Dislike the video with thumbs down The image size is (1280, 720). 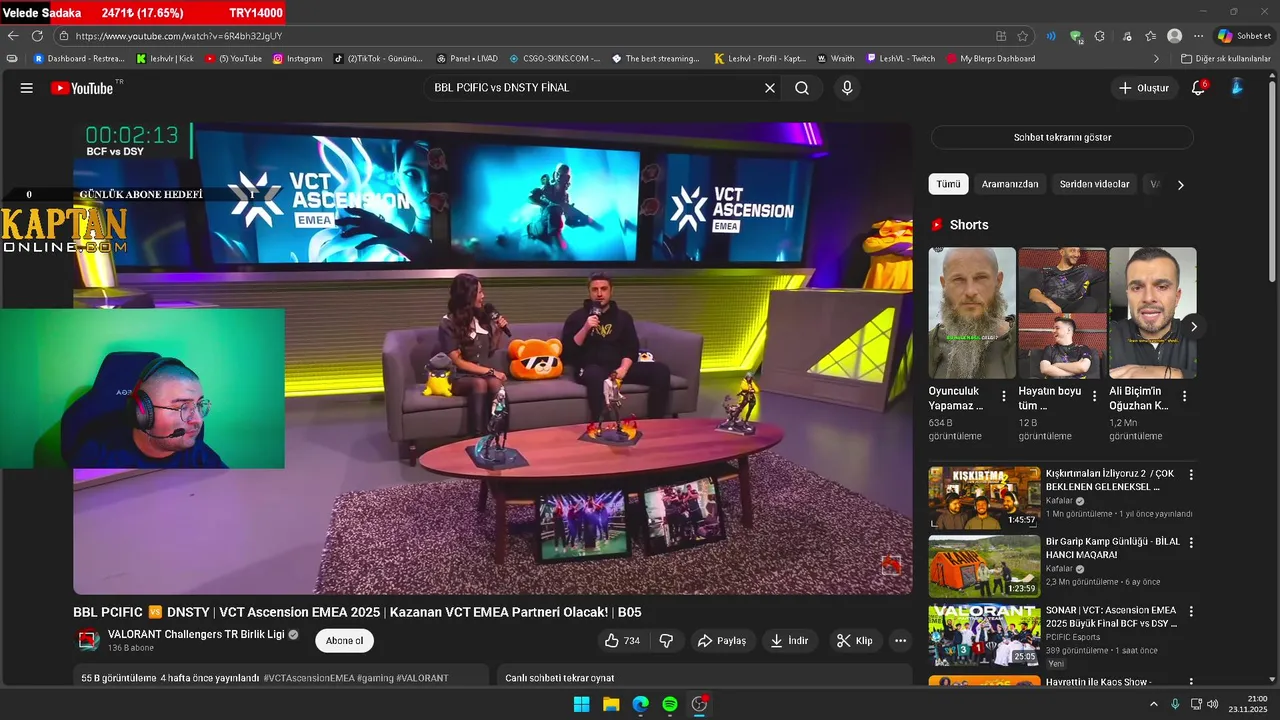666,641
